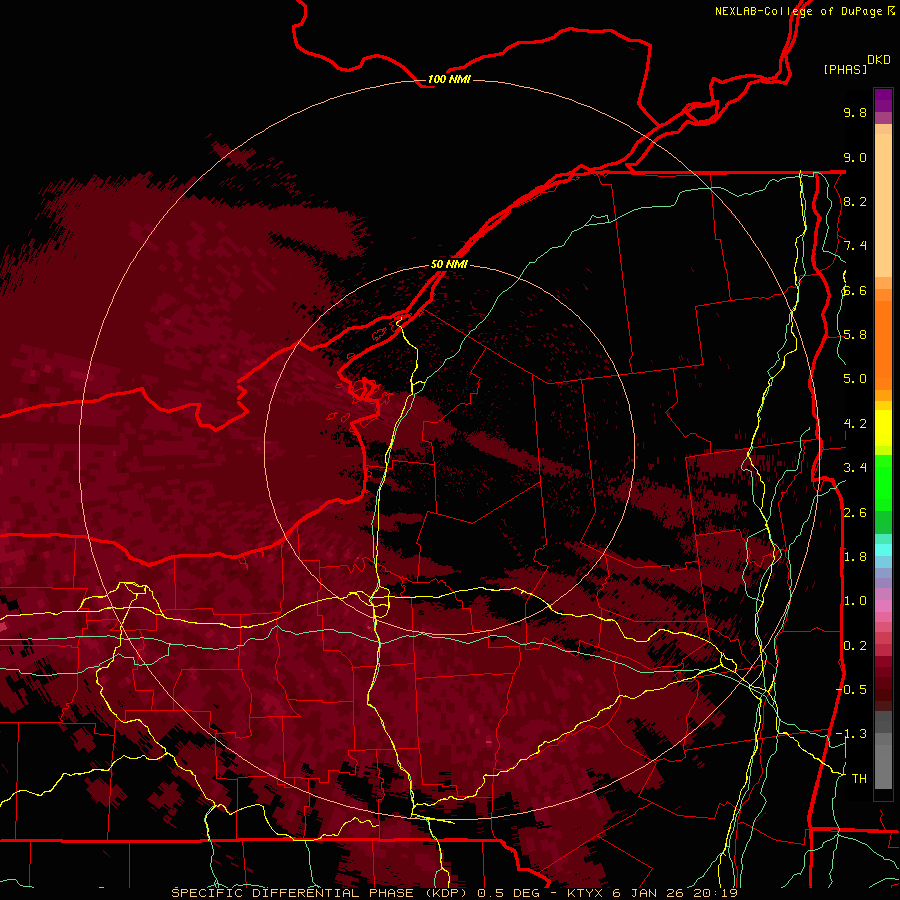The image size is (900, 900).
Task: Click the 20:19 timestamp in the caption
Action: click(715, 893)
